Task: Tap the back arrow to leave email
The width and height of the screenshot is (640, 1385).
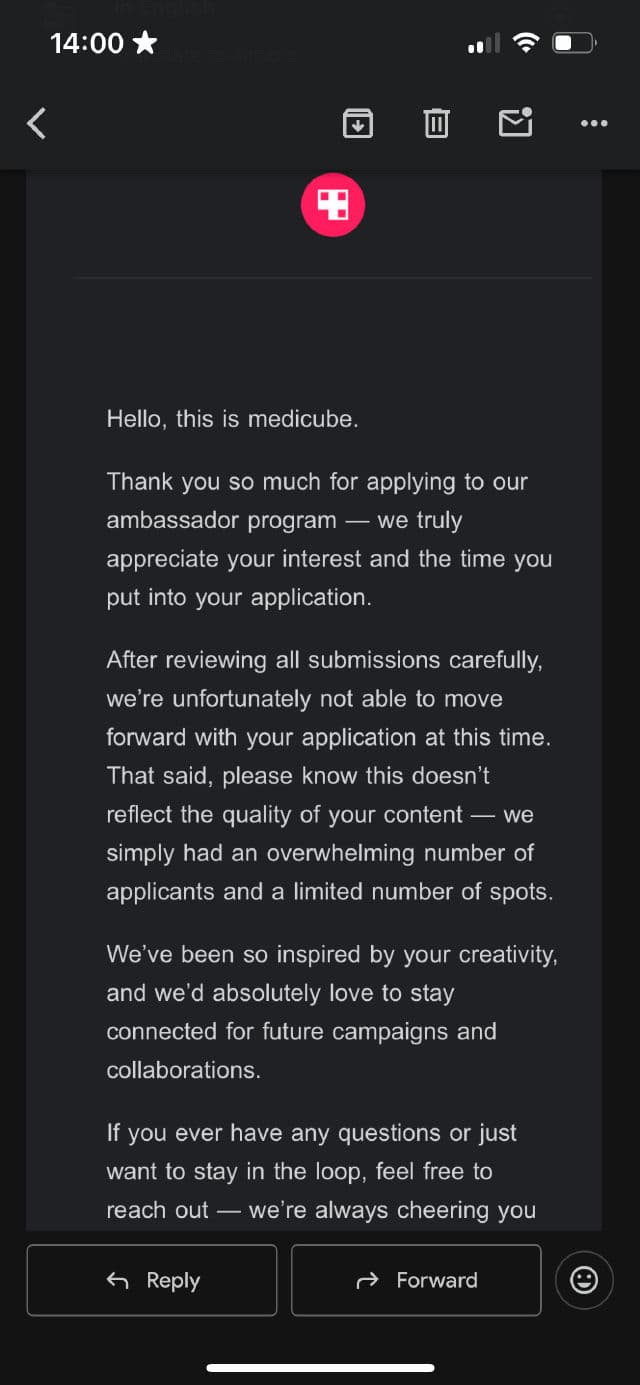Action: click(37, 123)
